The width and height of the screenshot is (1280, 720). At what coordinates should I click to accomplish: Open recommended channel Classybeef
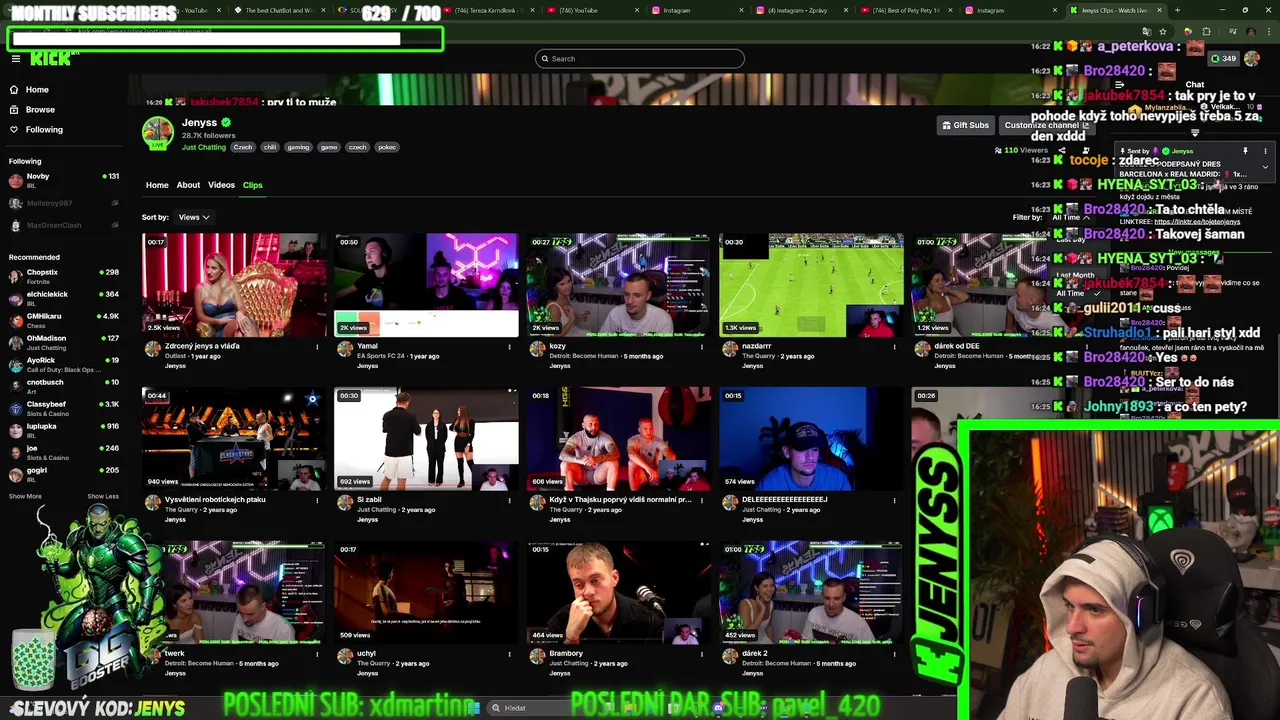63,409
